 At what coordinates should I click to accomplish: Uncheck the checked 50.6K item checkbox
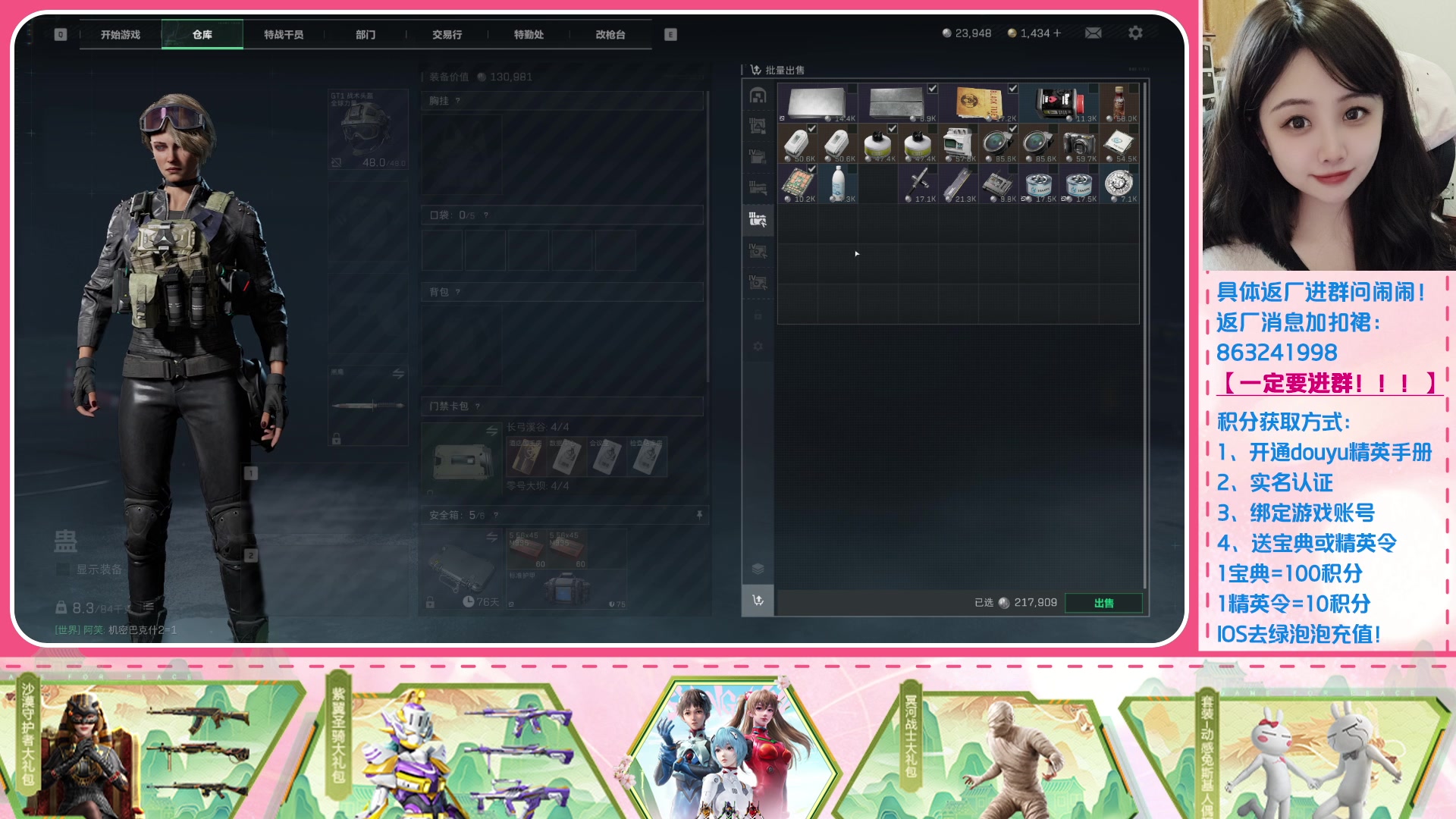coord(812,129)
